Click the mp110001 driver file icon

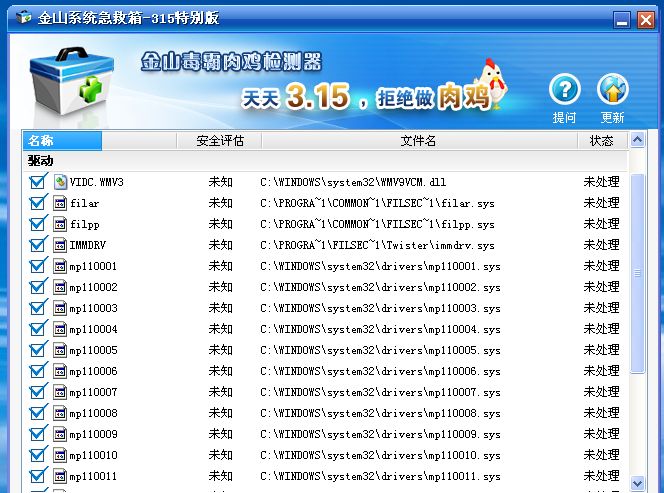pos(60,266)
